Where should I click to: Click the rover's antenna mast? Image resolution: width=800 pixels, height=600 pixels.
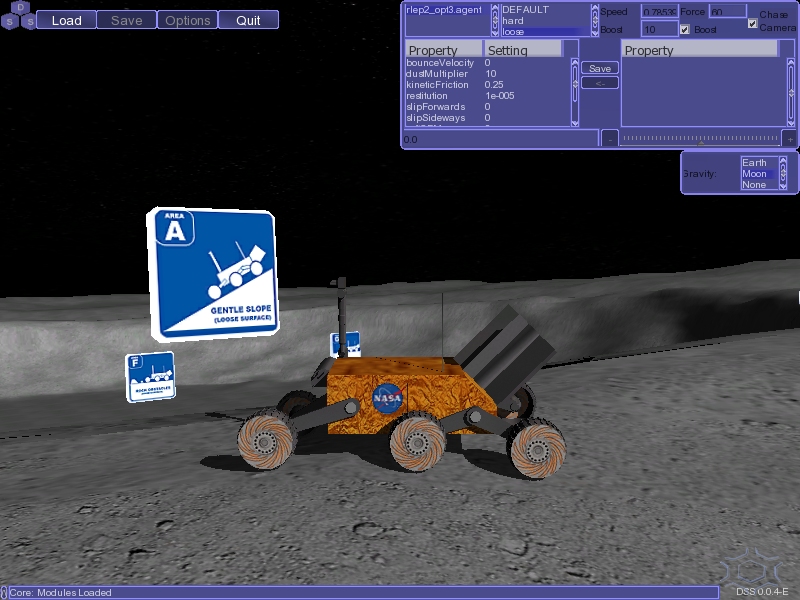click(x=342, y=317)
